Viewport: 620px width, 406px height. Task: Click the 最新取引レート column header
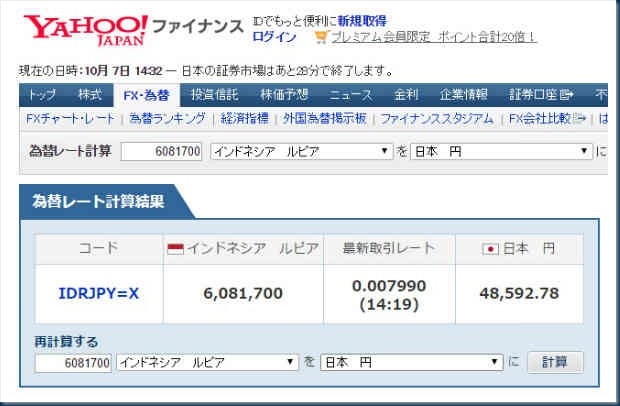[x=389, y=248]
